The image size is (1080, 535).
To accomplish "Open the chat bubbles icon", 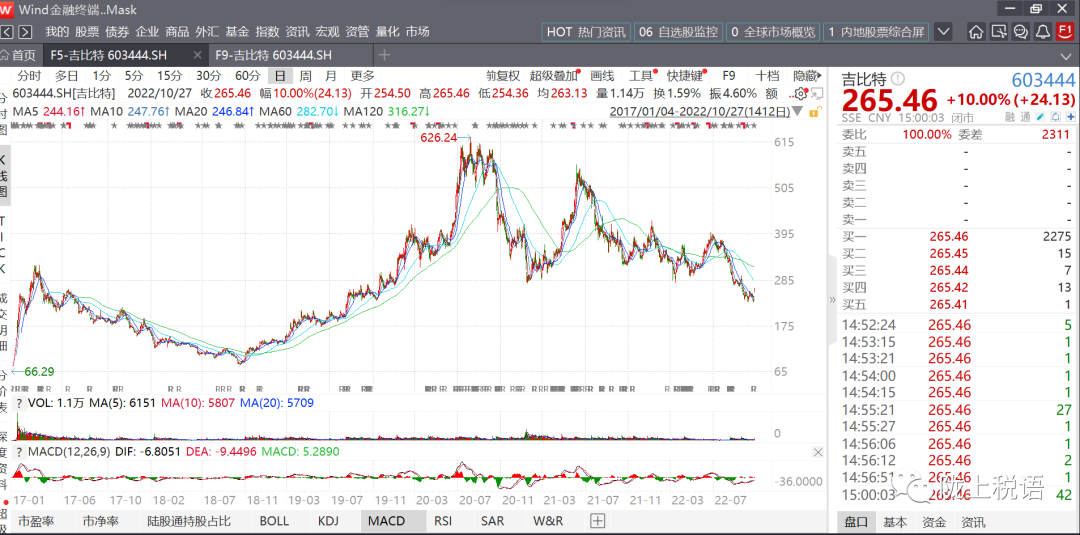I will click(x=1021, y=32).
